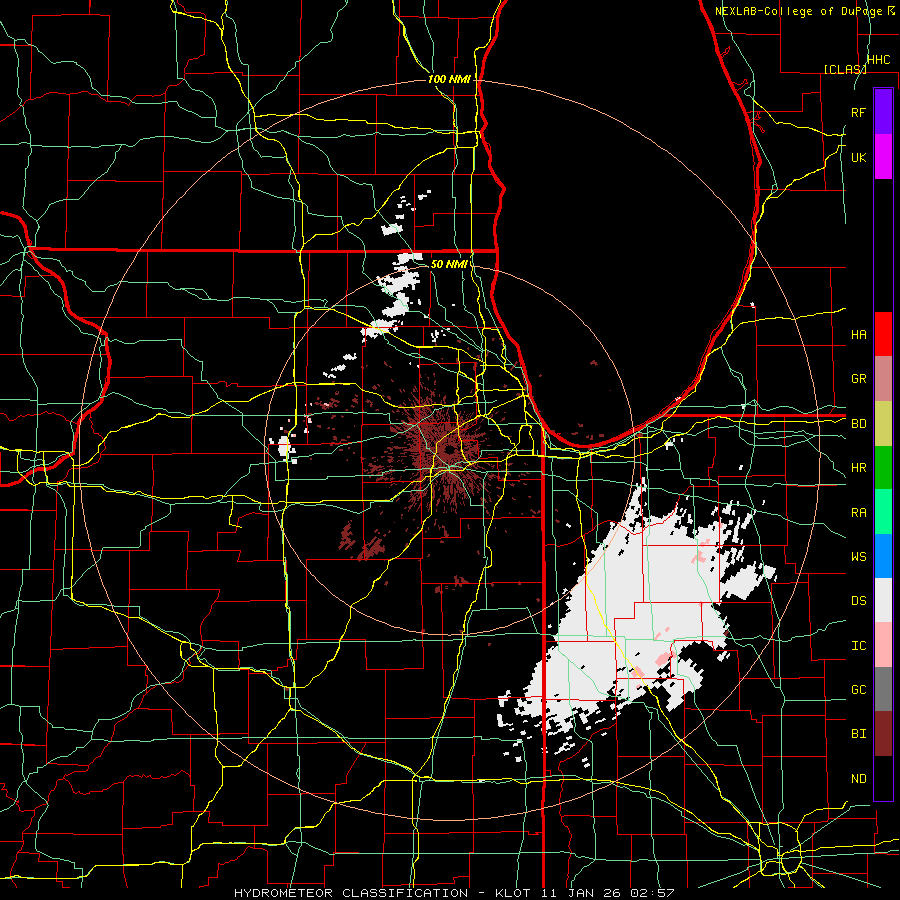Click the IC legend label

point(858,646)
